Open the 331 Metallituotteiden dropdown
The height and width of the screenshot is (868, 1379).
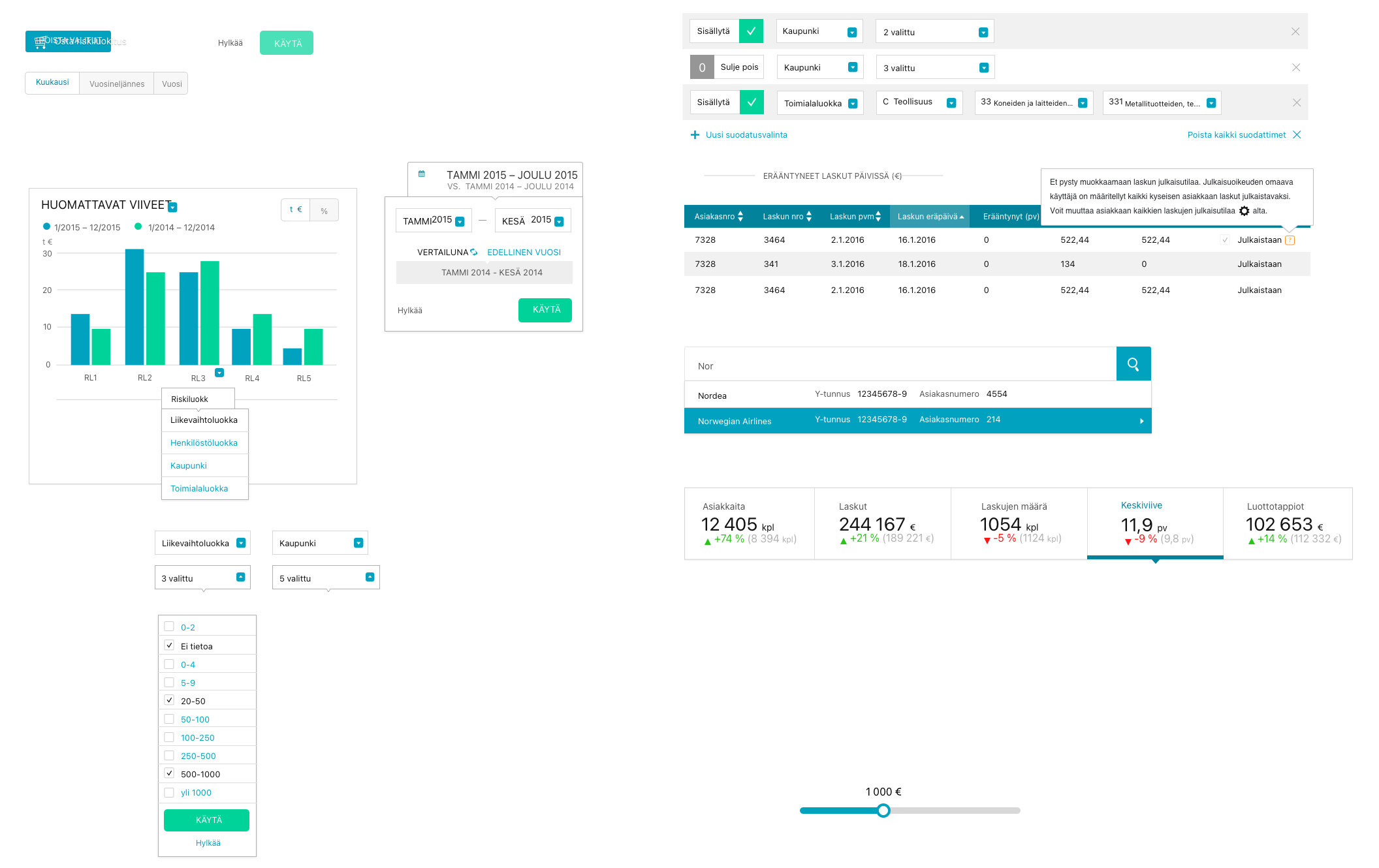click(x=1162, y=102)
